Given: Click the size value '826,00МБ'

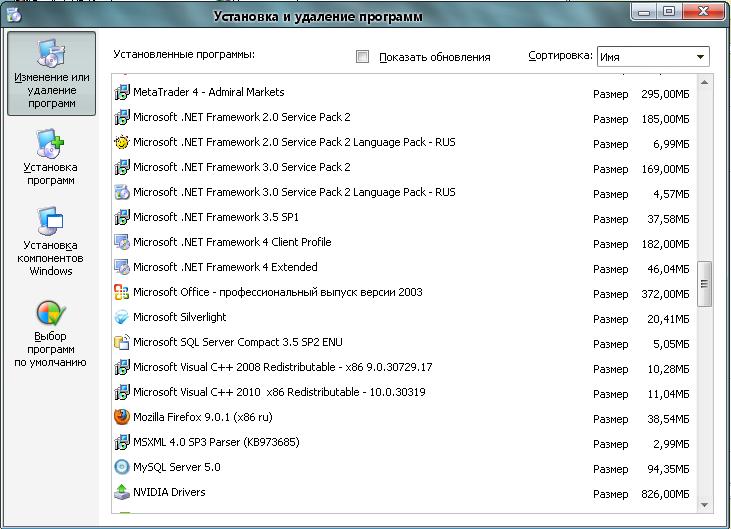Looking at the screenshot, I should pyautogui.click(x=665, y=494).
